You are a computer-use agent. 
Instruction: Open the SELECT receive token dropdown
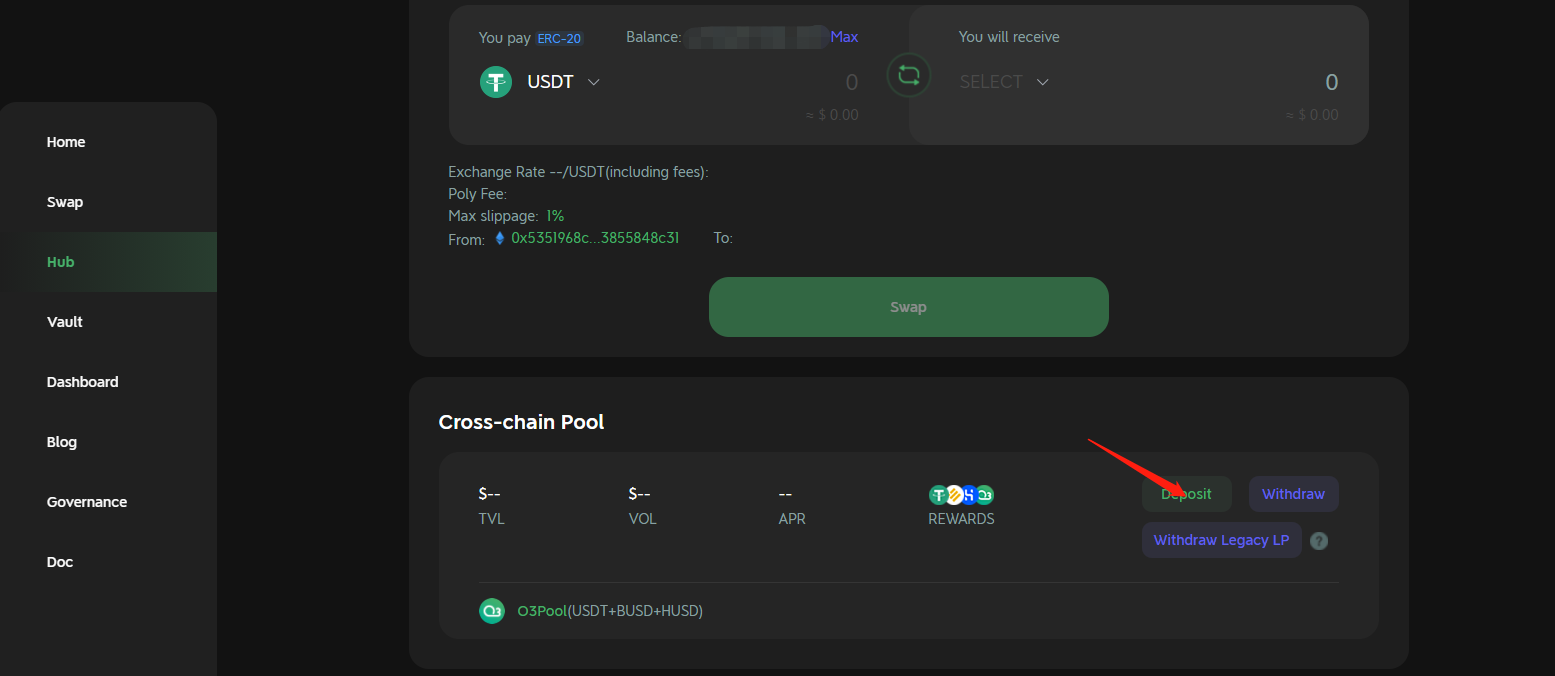point(1004,82)
